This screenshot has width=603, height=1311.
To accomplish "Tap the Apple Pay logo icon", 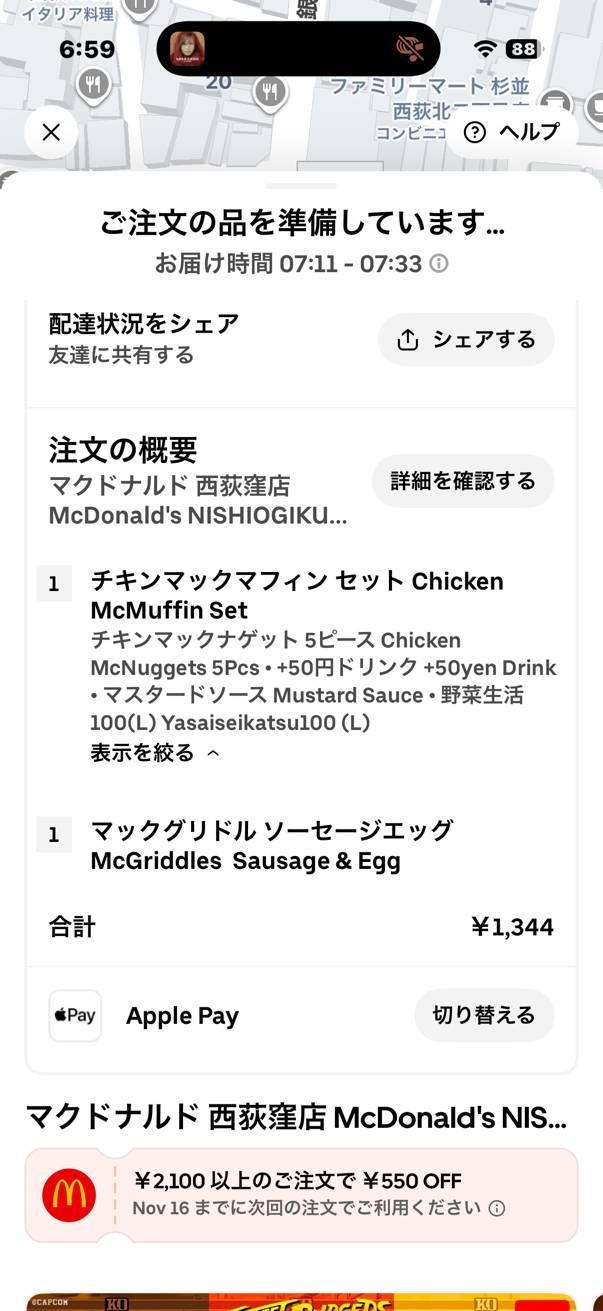I will point(75,1016).
